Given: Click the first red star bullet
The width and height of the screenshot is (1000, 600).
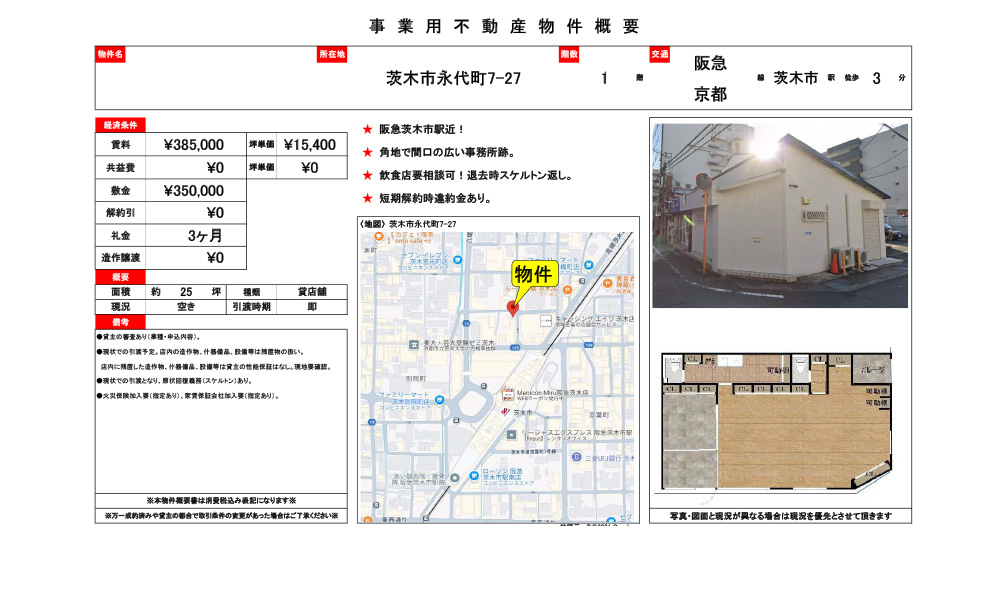Looking at the screenshot, I should 367,130.
